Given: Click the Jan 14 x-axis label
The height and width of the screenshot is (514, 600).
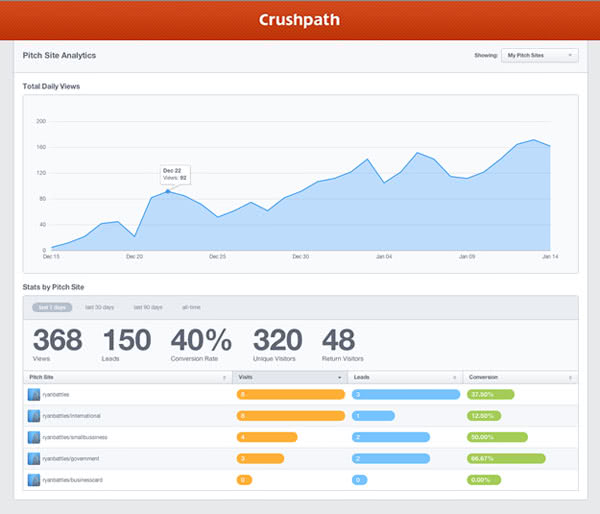Looking at the screenshot, I should click(550, 256).
